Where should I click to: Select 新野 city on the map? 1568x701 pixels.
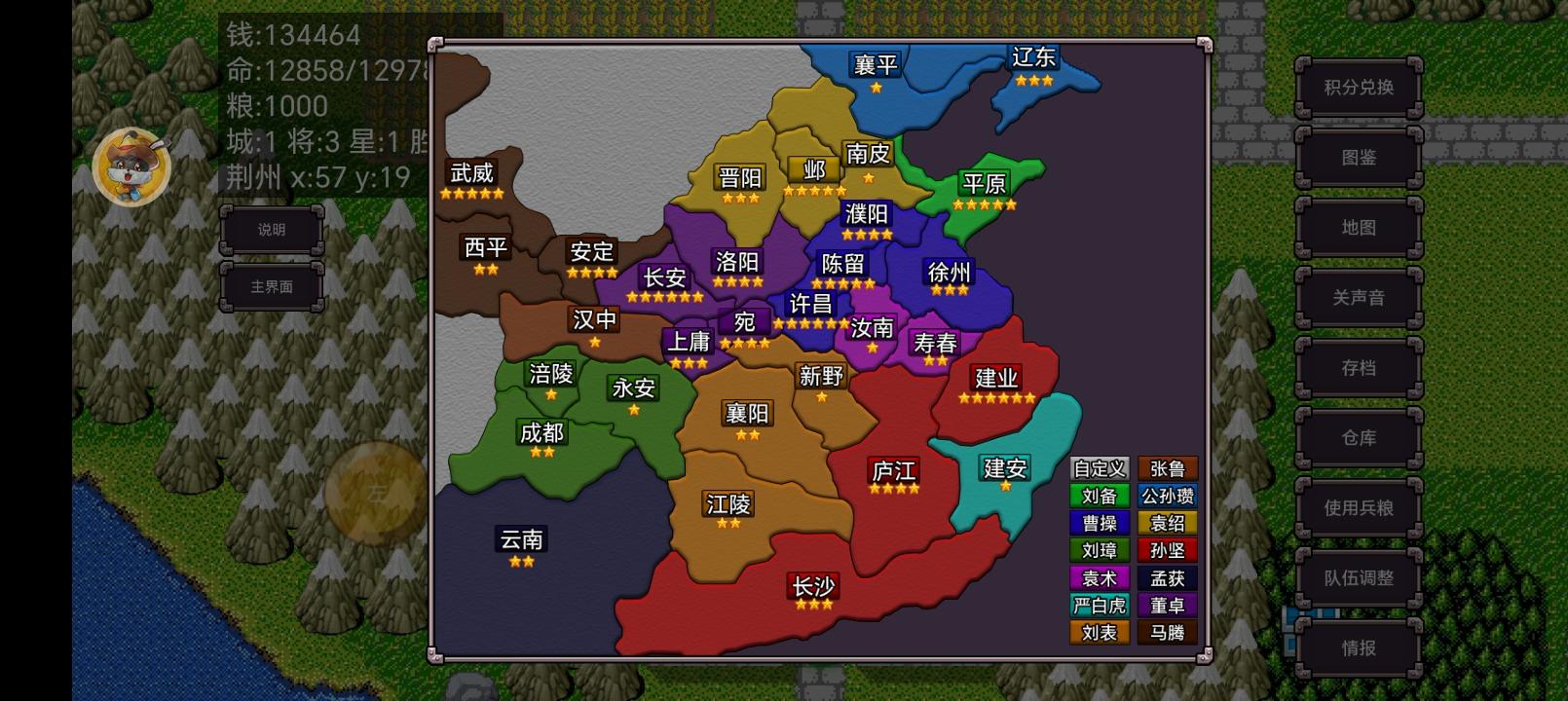821,376
